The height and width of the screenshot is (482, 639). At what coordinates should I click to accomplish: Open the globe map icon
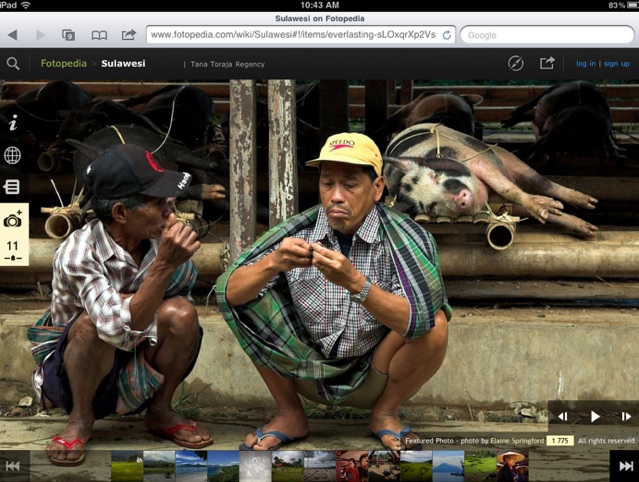(x=12, y=155)
